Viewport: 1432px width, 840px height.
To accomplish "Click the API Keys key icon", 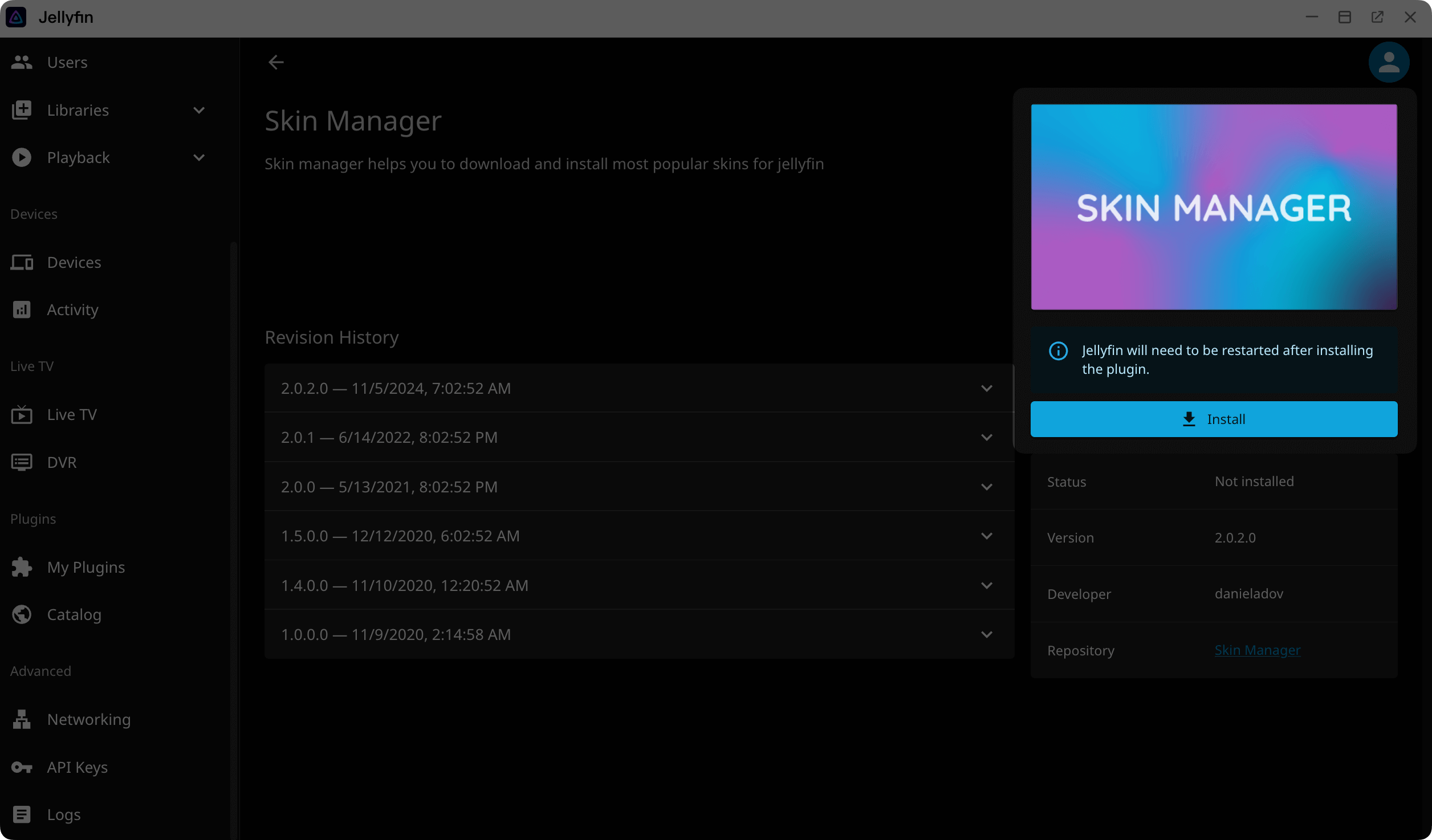I will coord(22,767).
